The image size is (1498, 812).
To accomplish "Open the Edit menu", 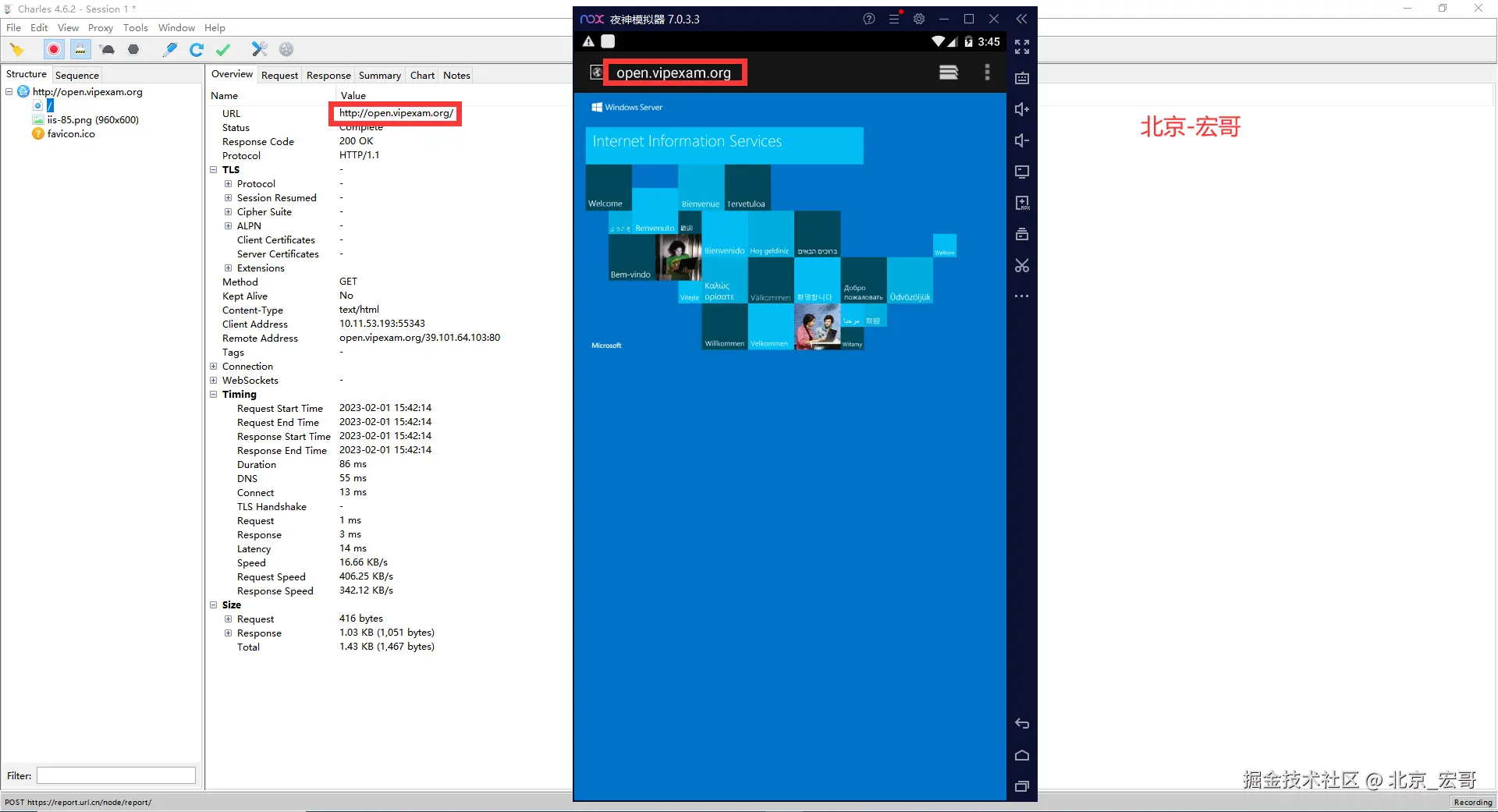I will pos(39,28).
